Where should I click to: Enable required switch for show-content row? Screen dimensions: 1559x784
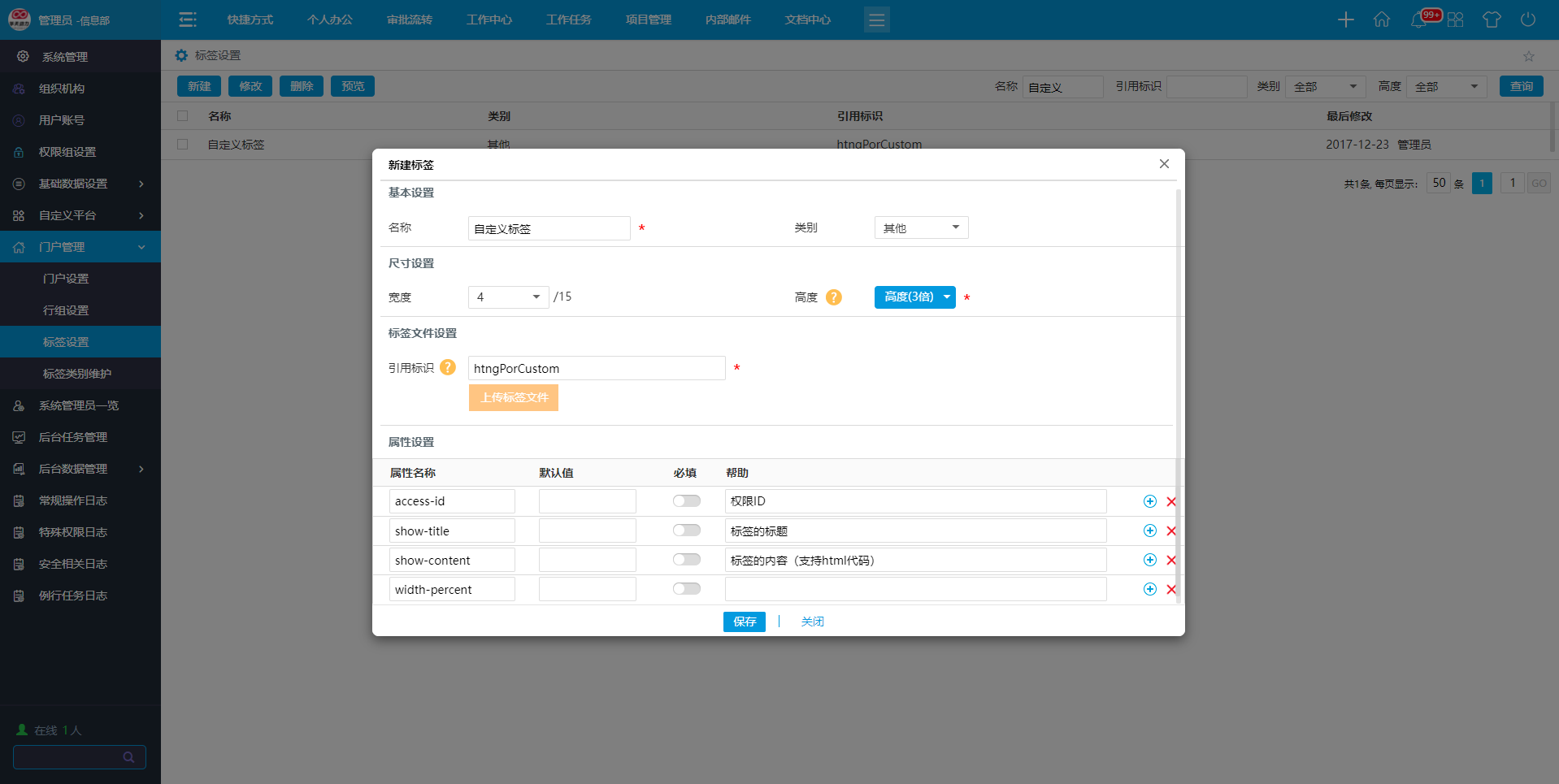(686, 560)
